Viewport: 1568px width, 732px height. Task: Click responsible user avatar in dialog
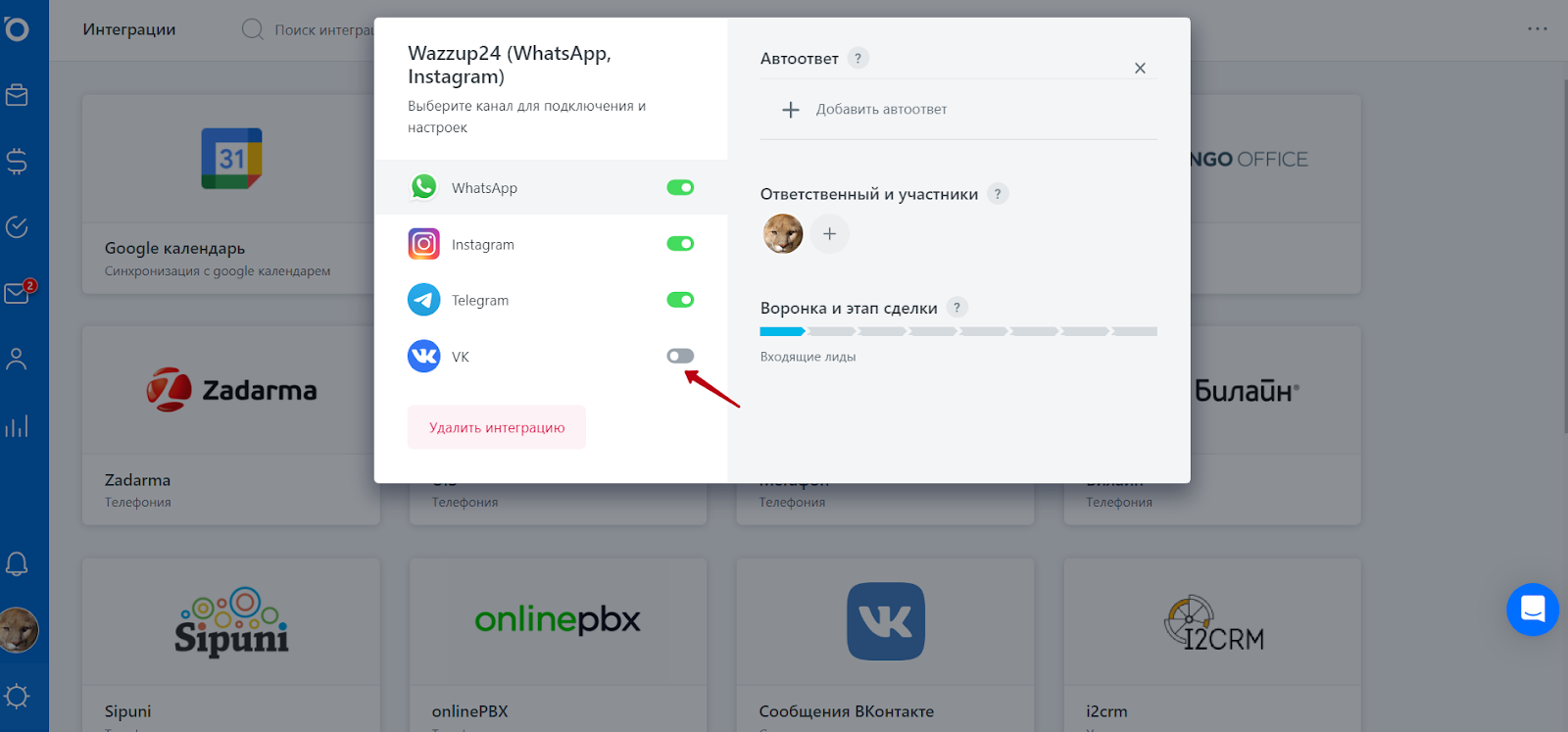[x=783, y=234]
